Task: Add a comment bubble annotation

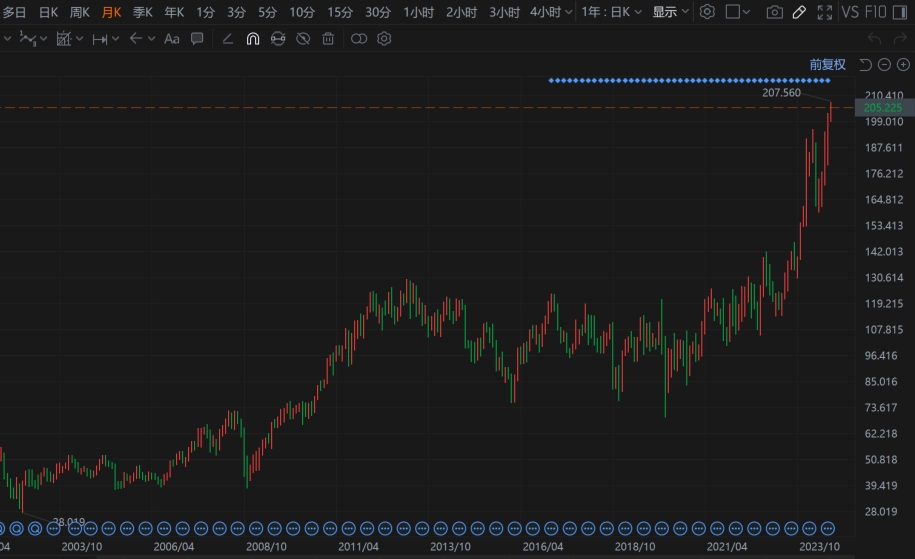Action: 197,39
